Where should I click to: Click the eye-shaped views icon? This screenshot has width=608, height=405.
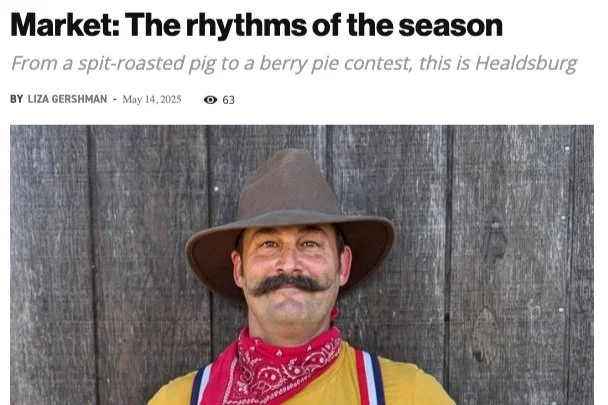coord(210,100)
